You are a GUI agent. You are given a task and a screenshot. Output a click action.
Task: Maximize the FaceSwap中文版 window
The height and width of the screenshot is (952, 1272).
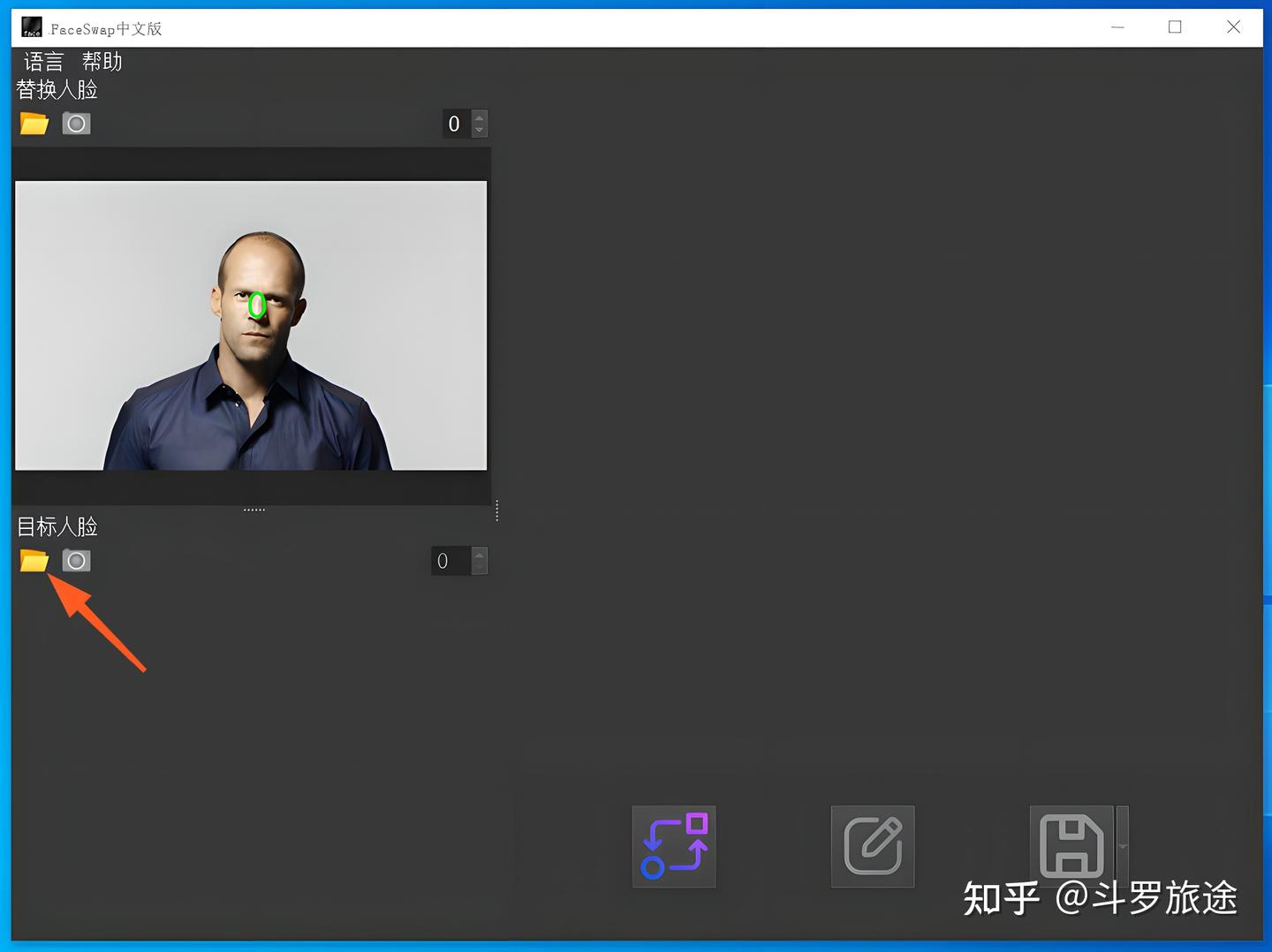click(1175, 27)
